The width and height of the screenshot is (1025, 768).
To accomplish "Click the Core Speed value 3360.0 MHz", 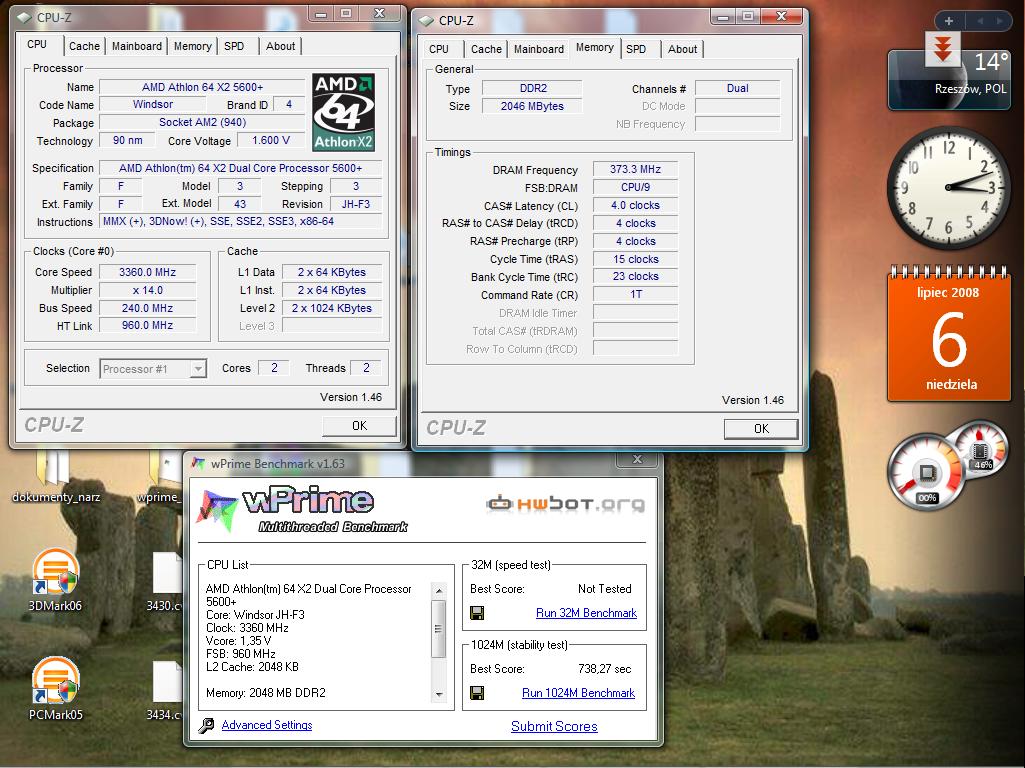I will (x=148, y=273).
